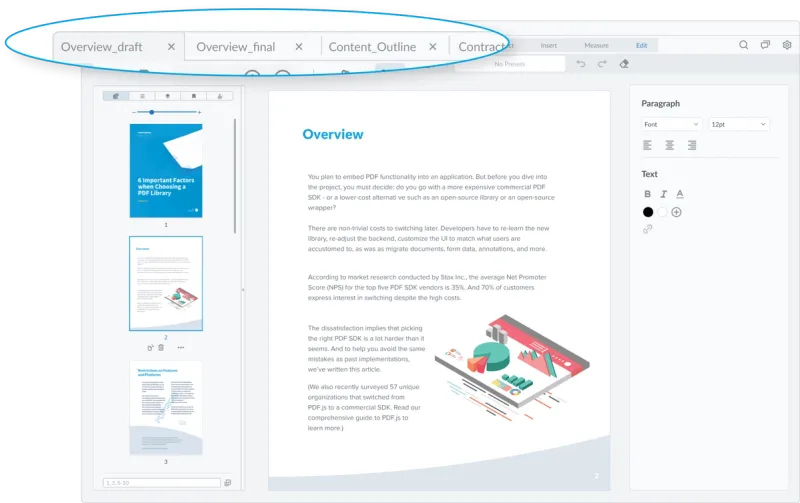Click the paragraph starting 'We also recently surveyed'
800x503 pixels.
coord(364,407)
